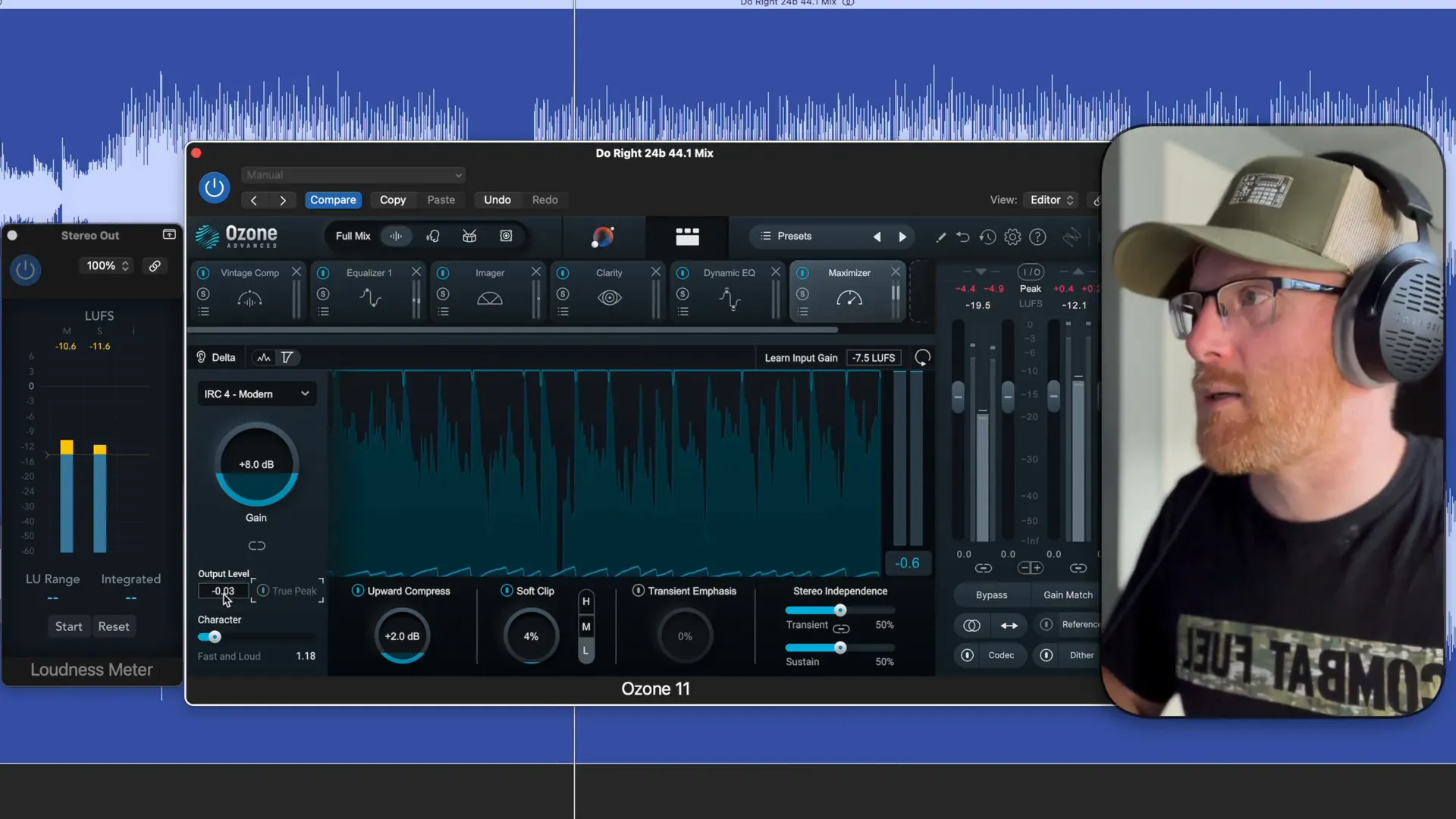The image size is (1456, 819).
Task: Open the IRC 4 - Modern algorithm dropdown
Action: click(255, 393)
